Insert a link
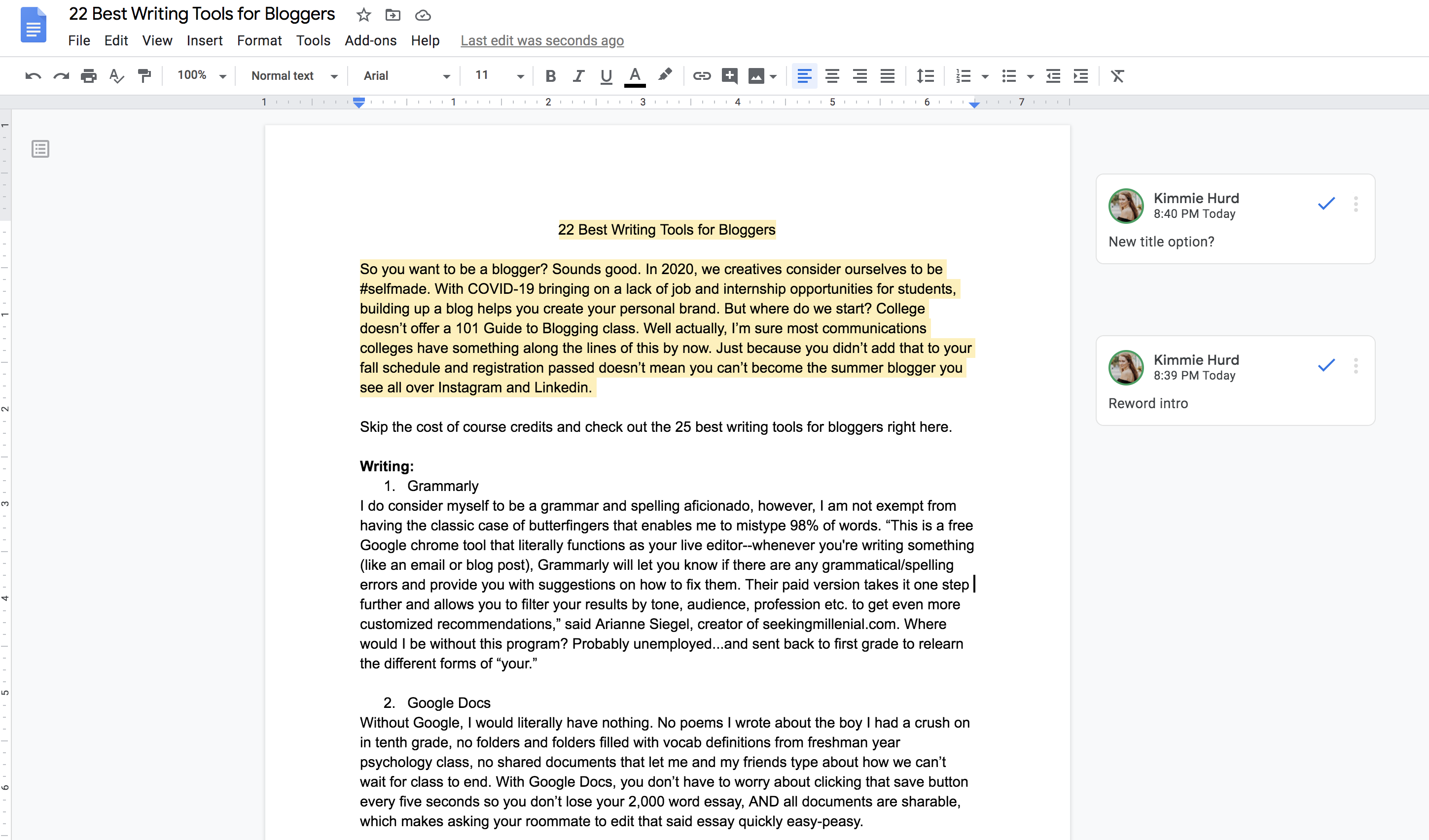Viewport: 1429px width, 840px height. (702, 75)
